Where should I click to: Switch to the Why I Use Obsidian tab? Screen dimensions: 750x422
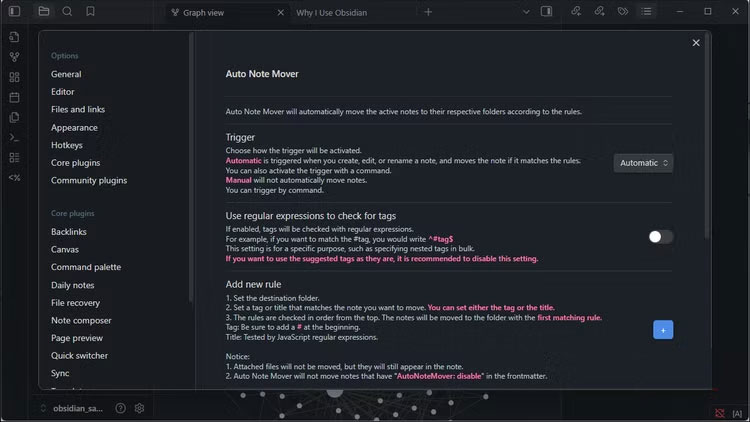click(331, 12)
